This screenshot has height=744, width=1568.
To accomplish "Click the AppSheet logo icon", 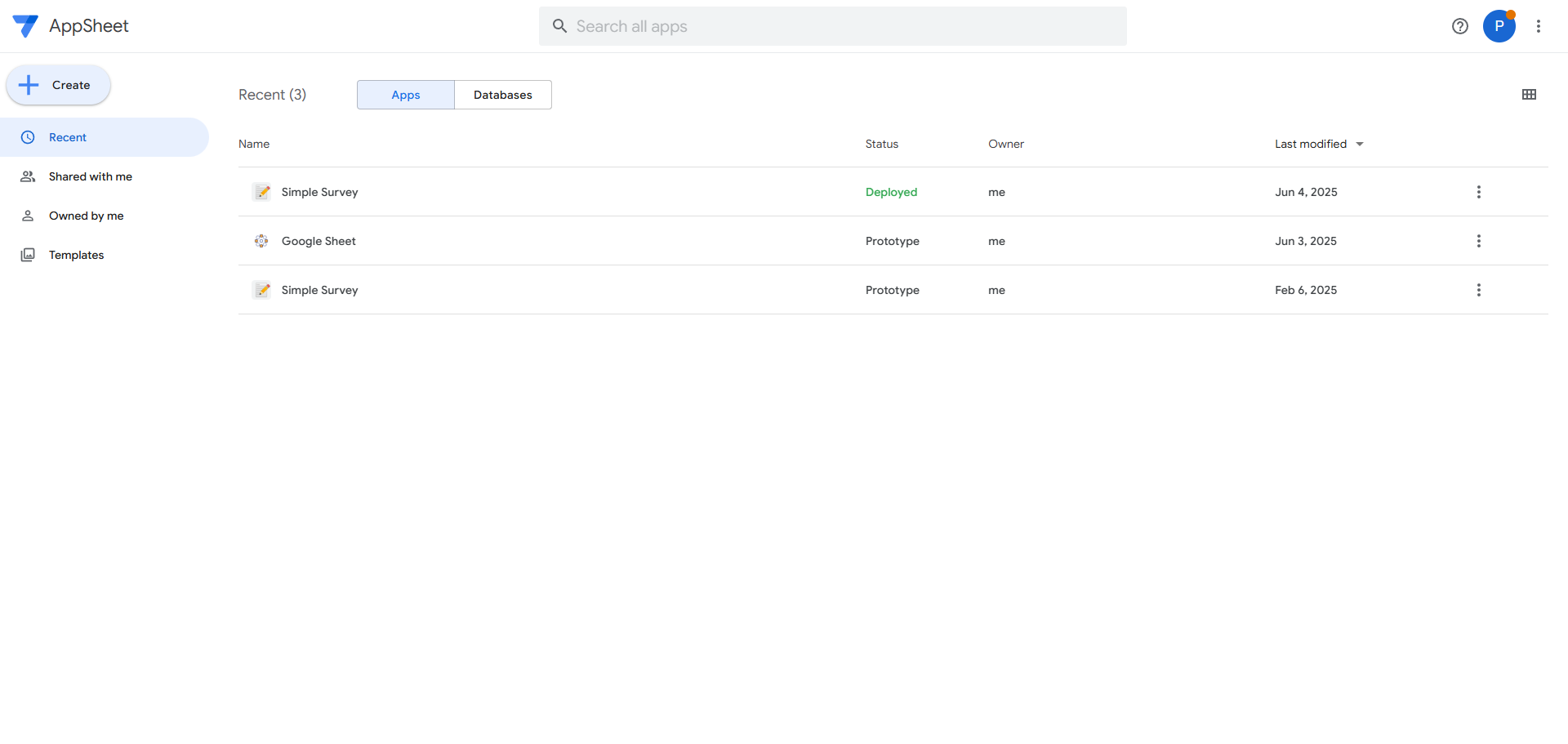I will 25,26.
